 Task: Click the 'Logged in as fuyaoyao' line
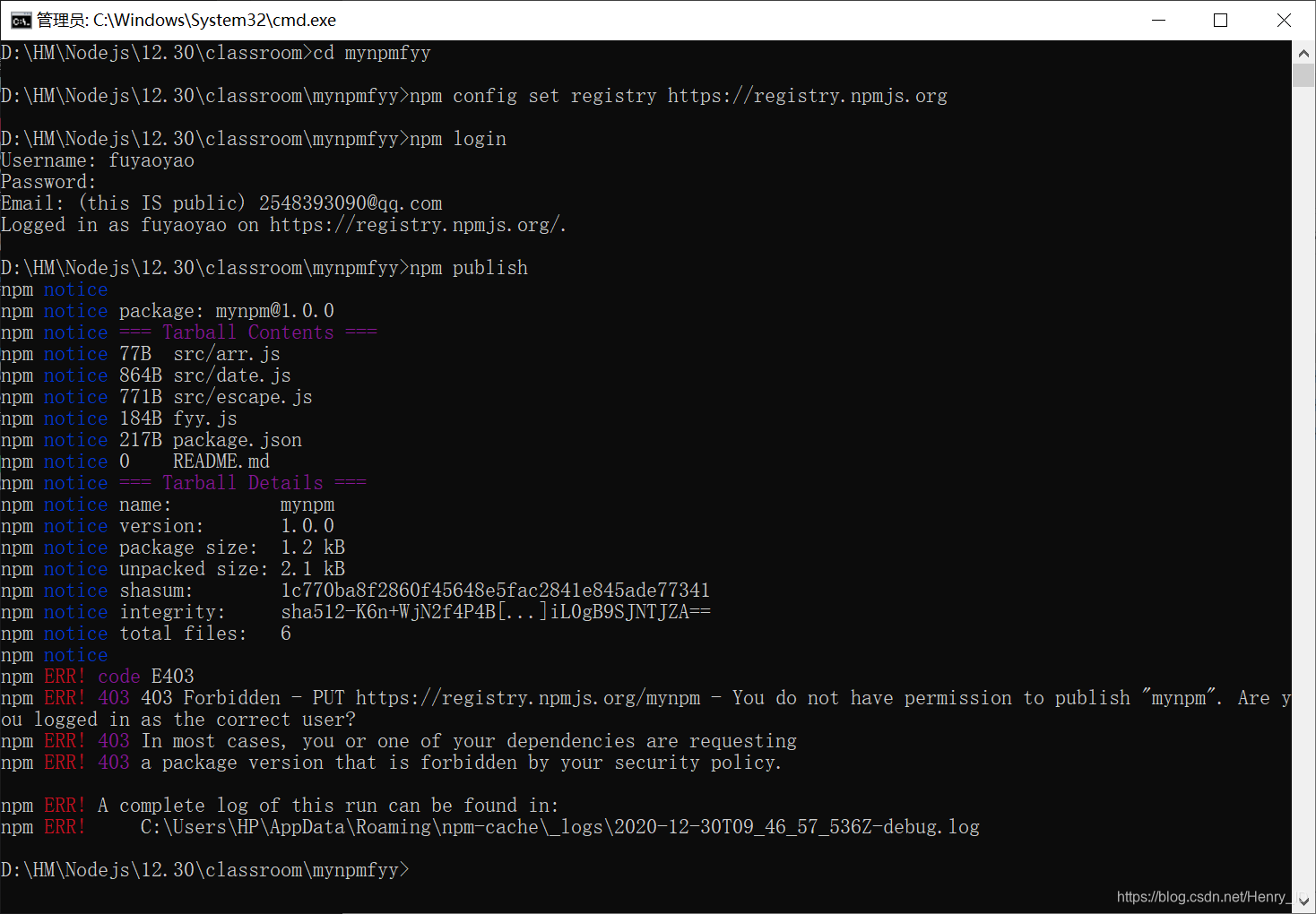pos(283,225)
